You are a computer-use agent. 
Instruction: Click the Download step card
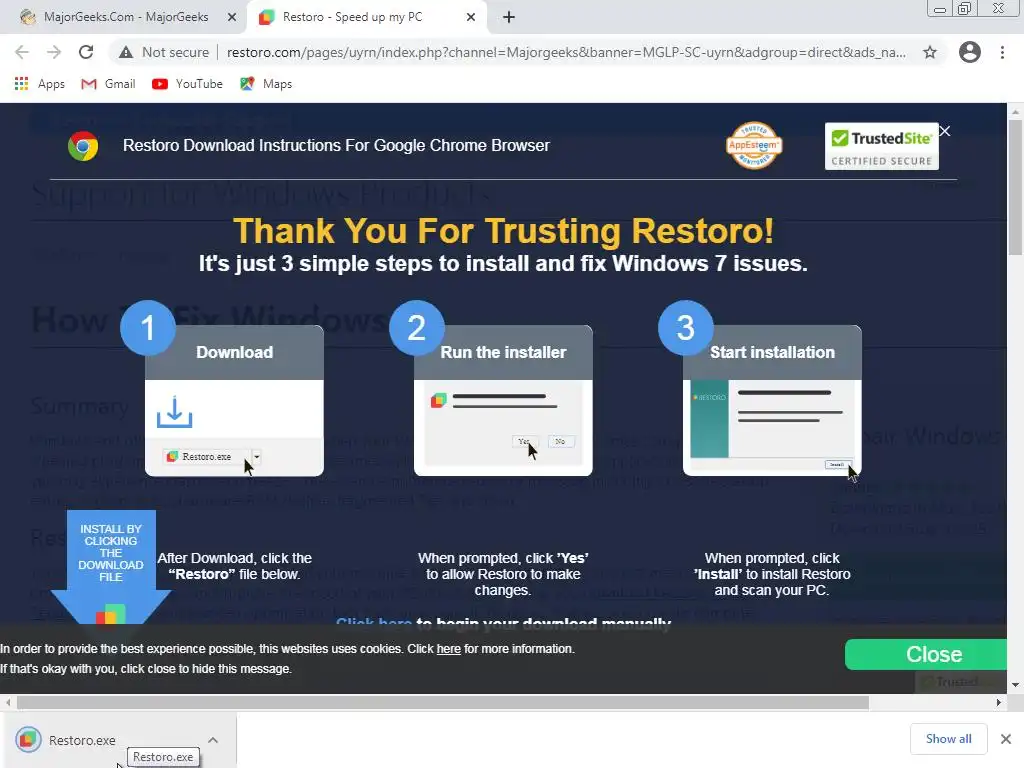pyautogui.click(x=234, y=400)
